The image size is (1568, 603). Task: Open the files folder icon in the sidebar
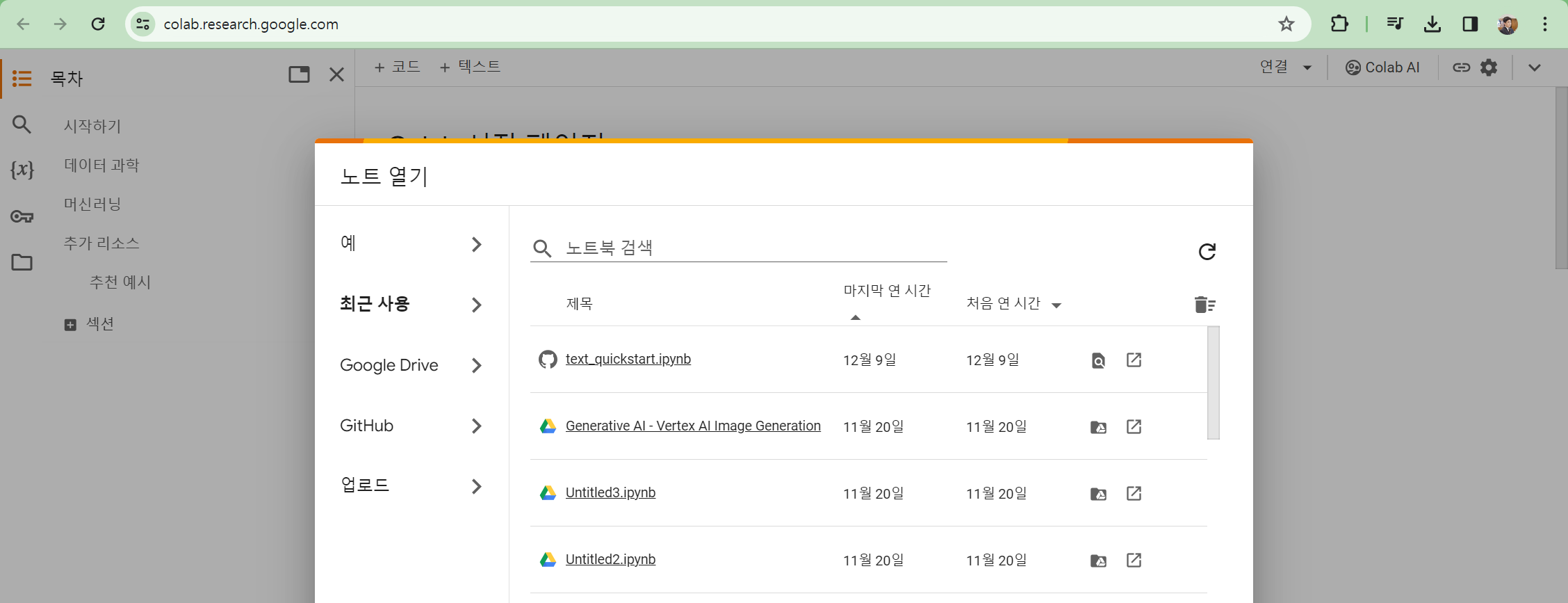(x=22, y=262)
